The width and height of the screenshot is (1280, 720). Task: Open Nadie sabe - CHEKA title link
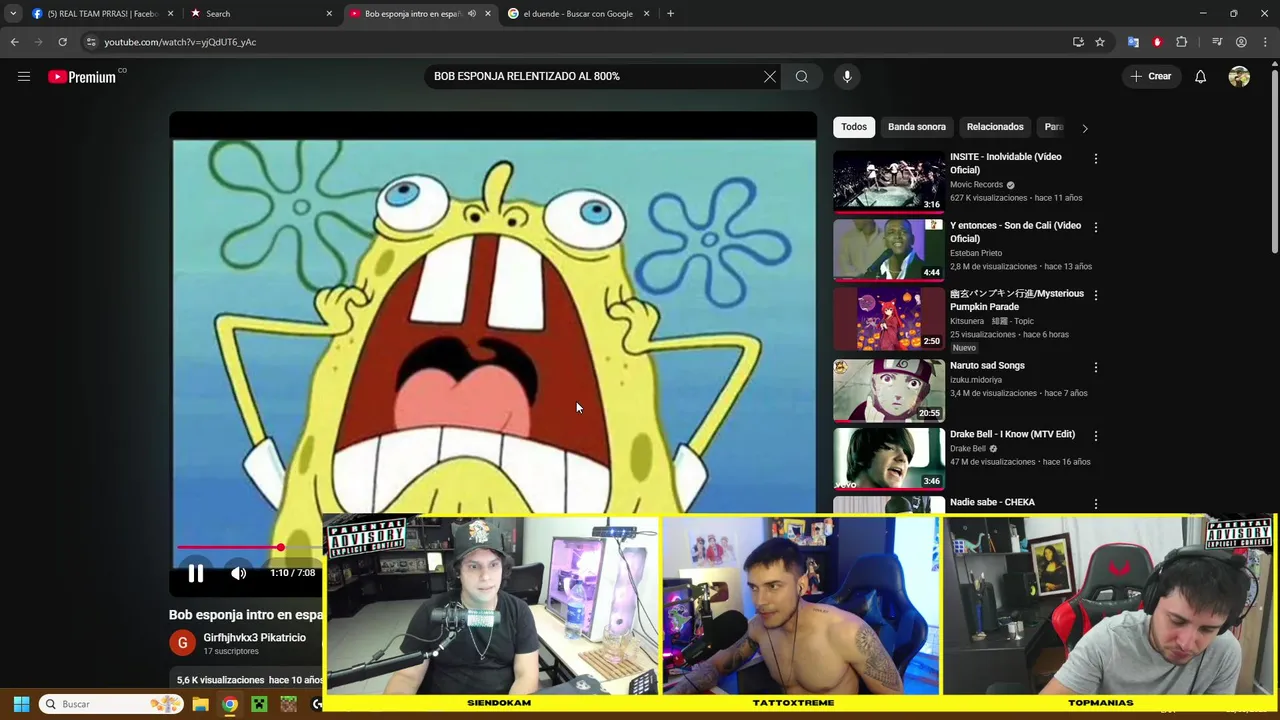coord(992,502)
